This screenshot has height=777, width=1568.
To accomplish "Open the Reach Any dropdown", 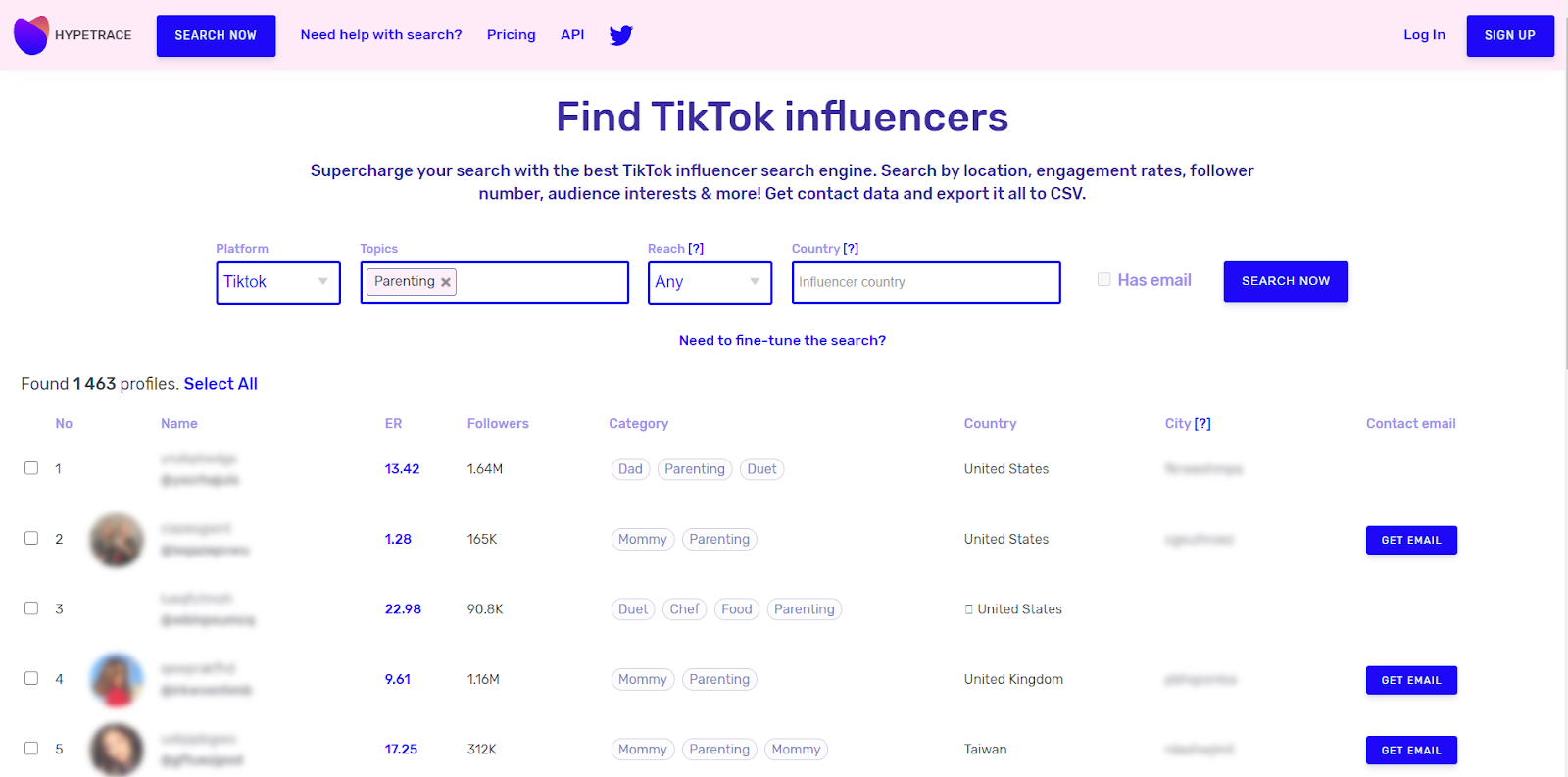I will pyautogui.click(x=710, y=282).
